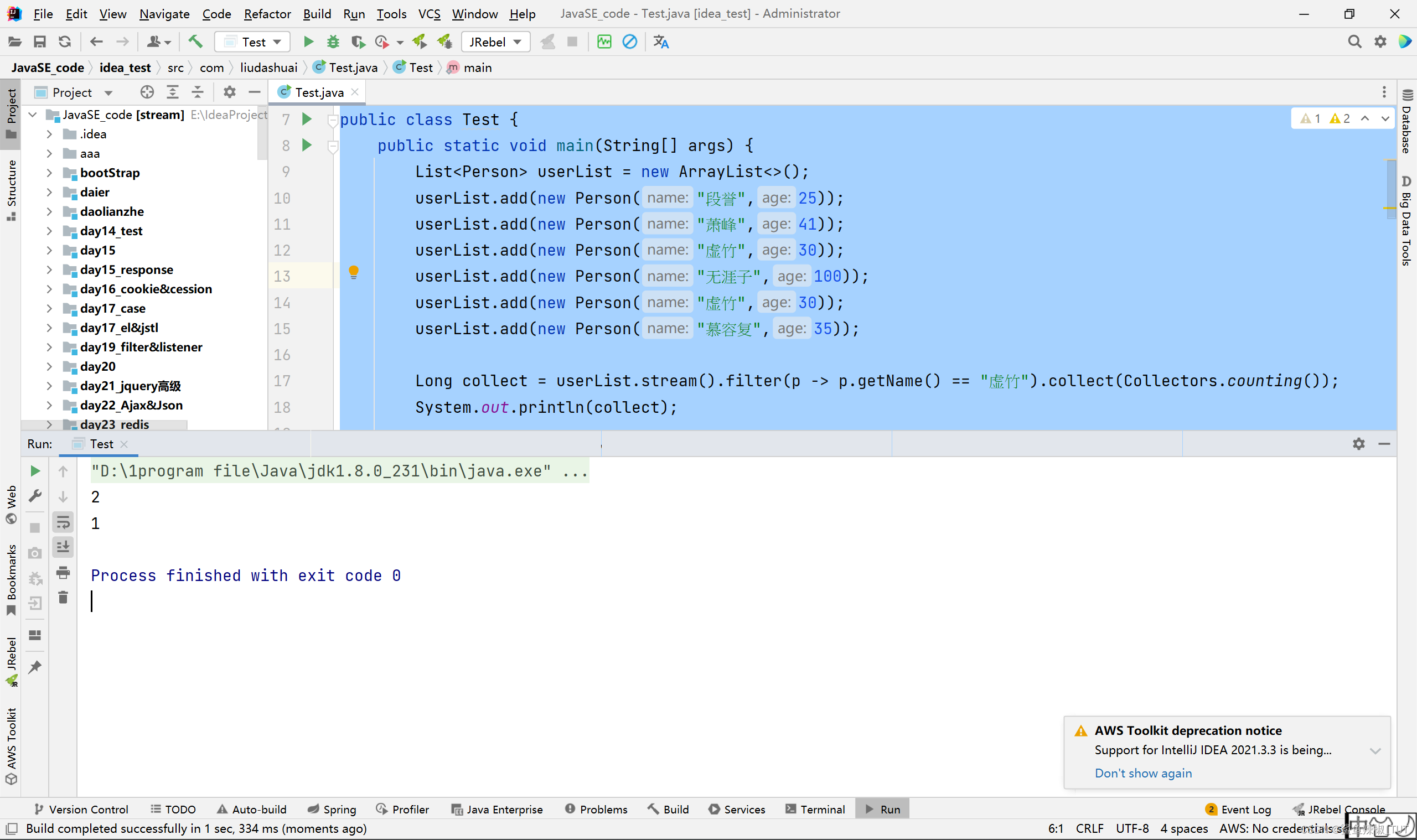Open the Test run configuration dropdown

click(252, 42)
